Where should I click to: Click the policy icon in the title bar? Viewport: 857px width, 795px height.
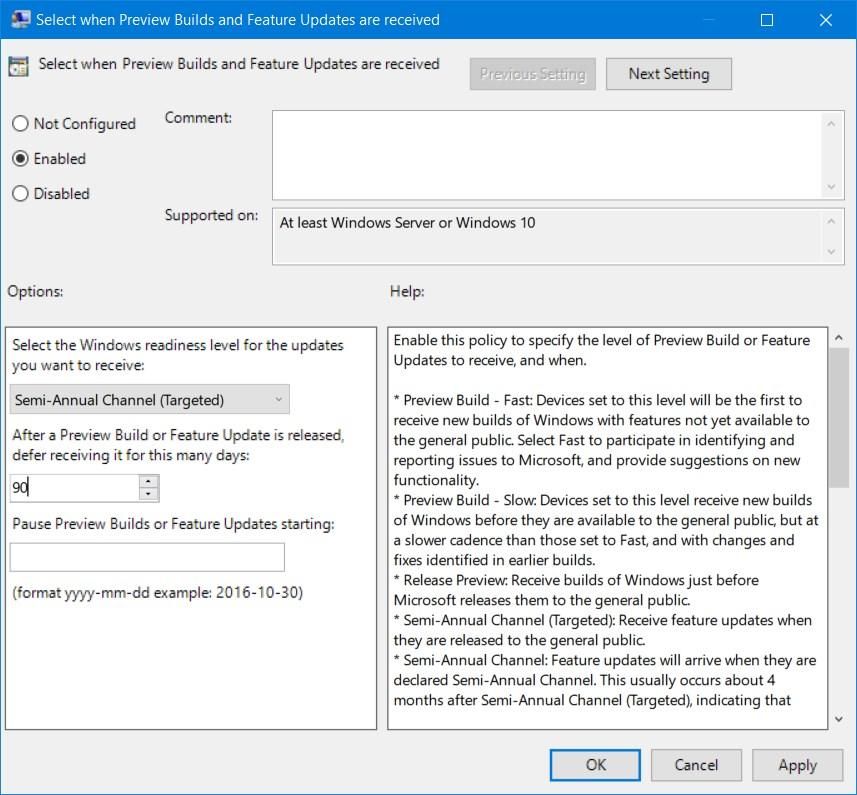[x=19, y=20]
